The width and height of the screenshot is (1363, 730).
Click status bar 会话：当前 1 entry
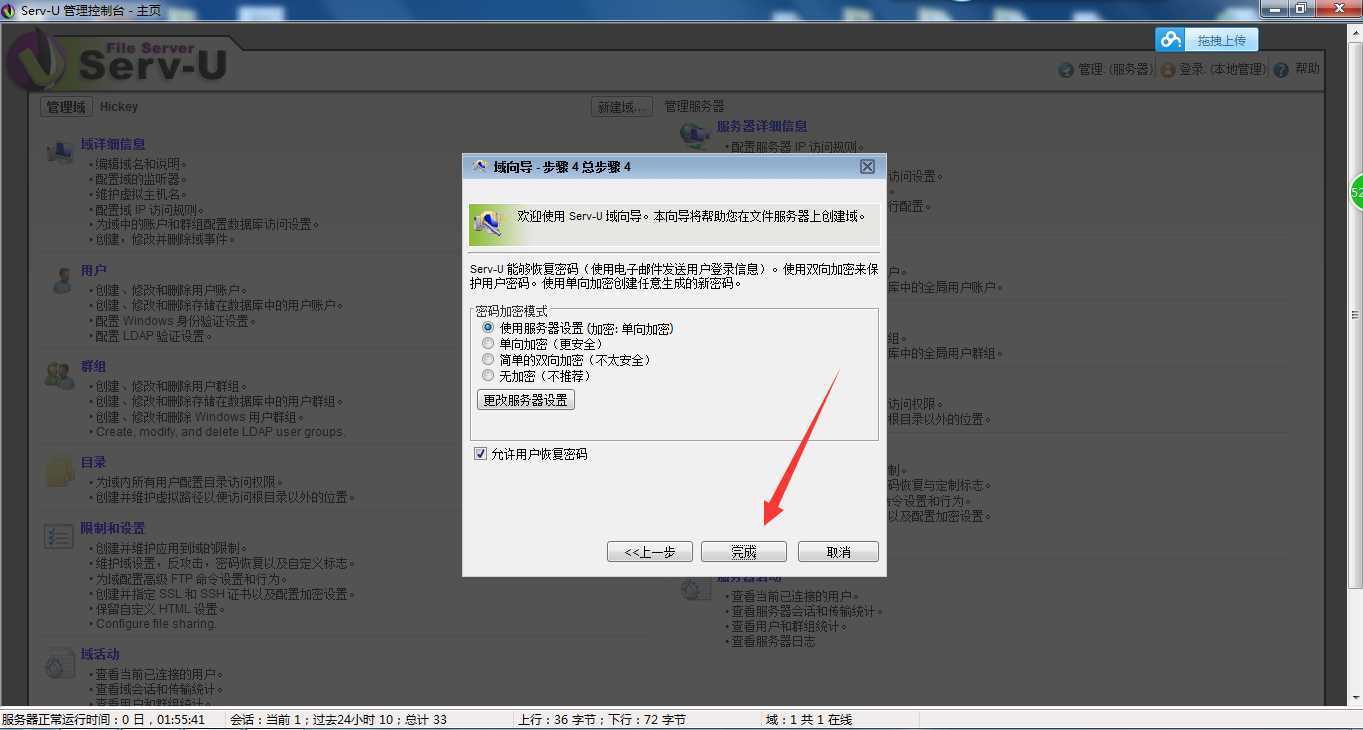coord(338,719)
